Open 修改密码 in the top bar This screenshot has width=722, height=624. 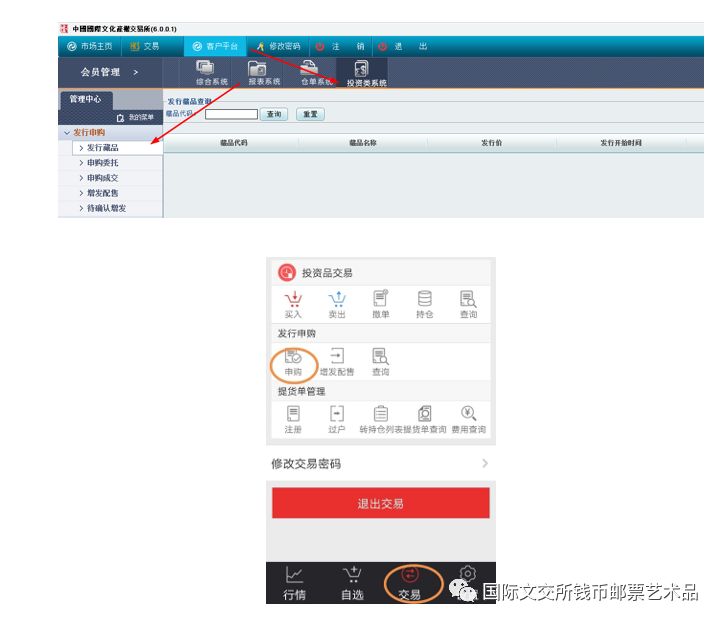279,46
